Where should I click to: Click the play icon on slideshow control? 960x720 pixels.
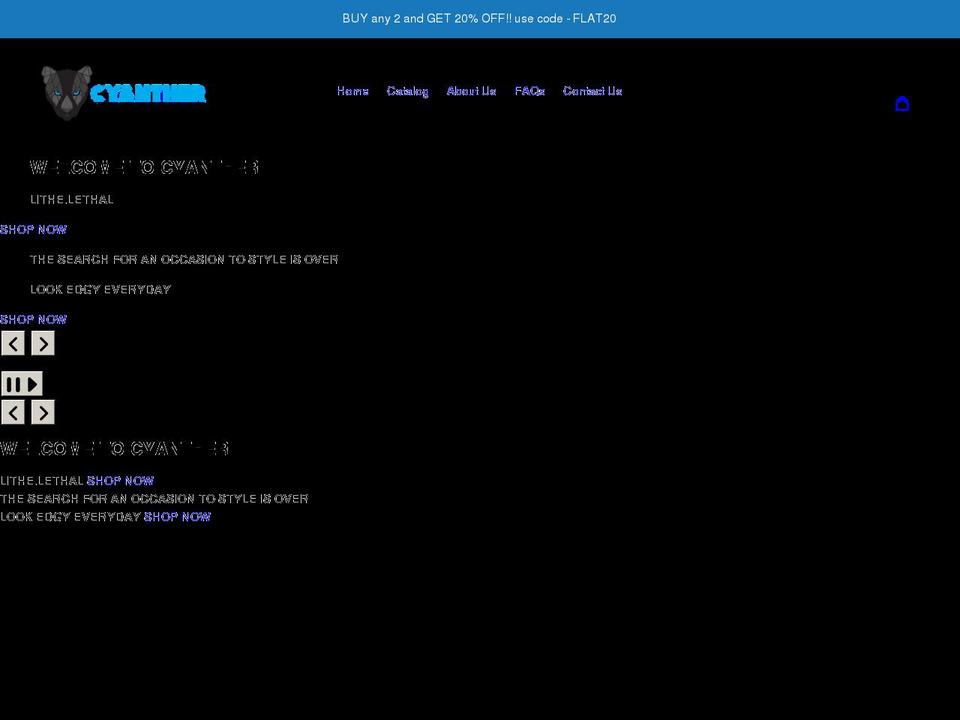pyautogui.click(x=32, y=384)
